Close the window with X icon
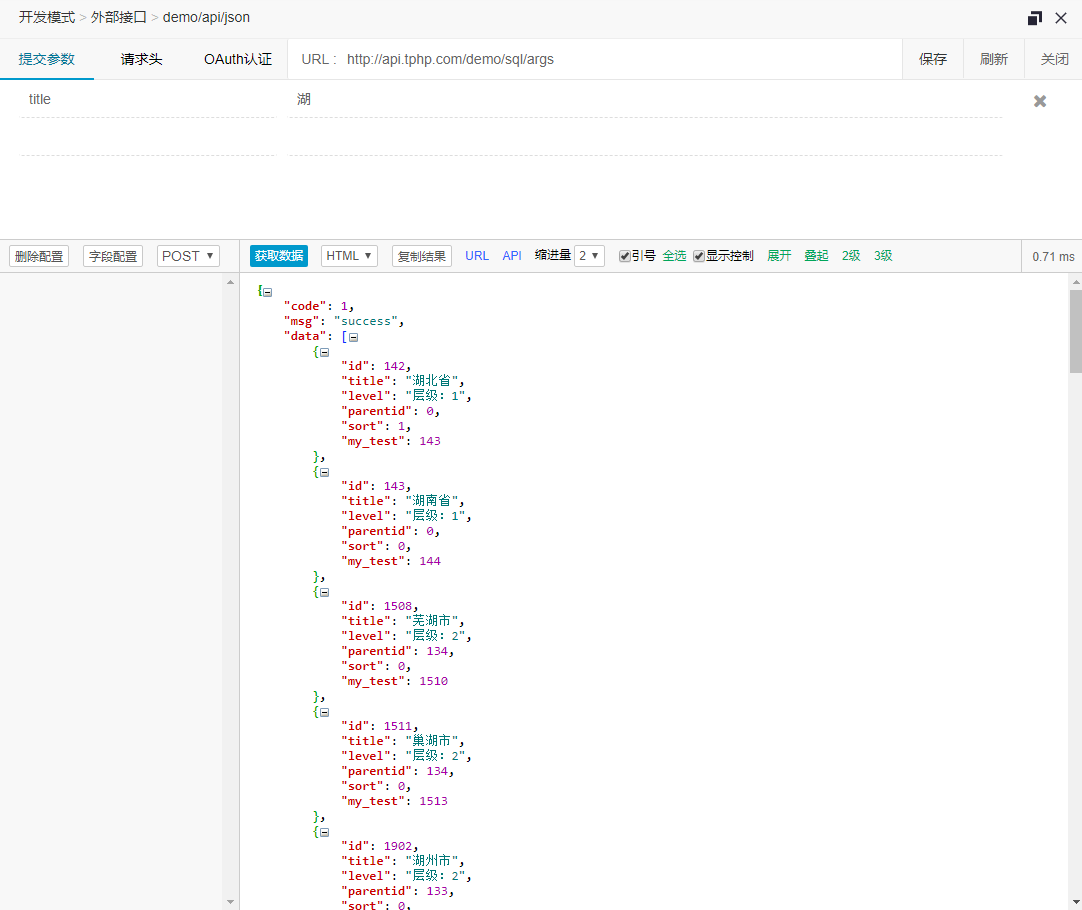 click(x=1061, y=18)
